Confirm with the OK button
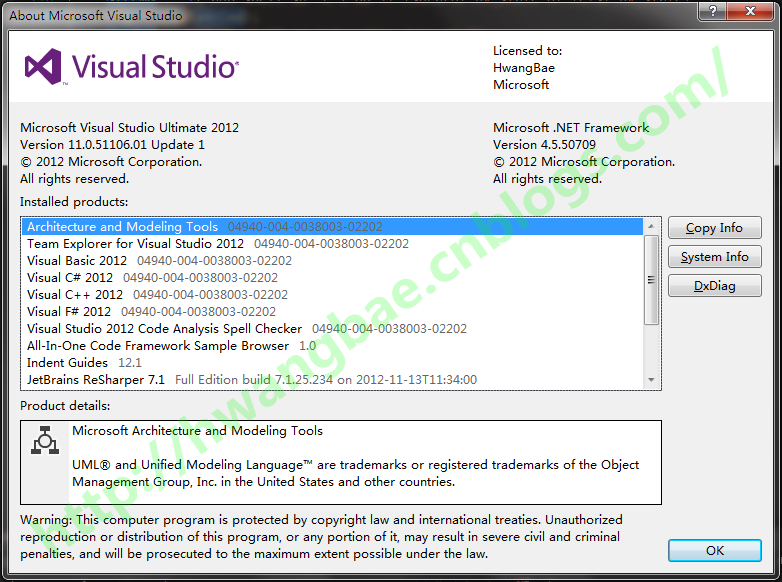The height and width of the screenshot is (582, 782). coord(714,550)
